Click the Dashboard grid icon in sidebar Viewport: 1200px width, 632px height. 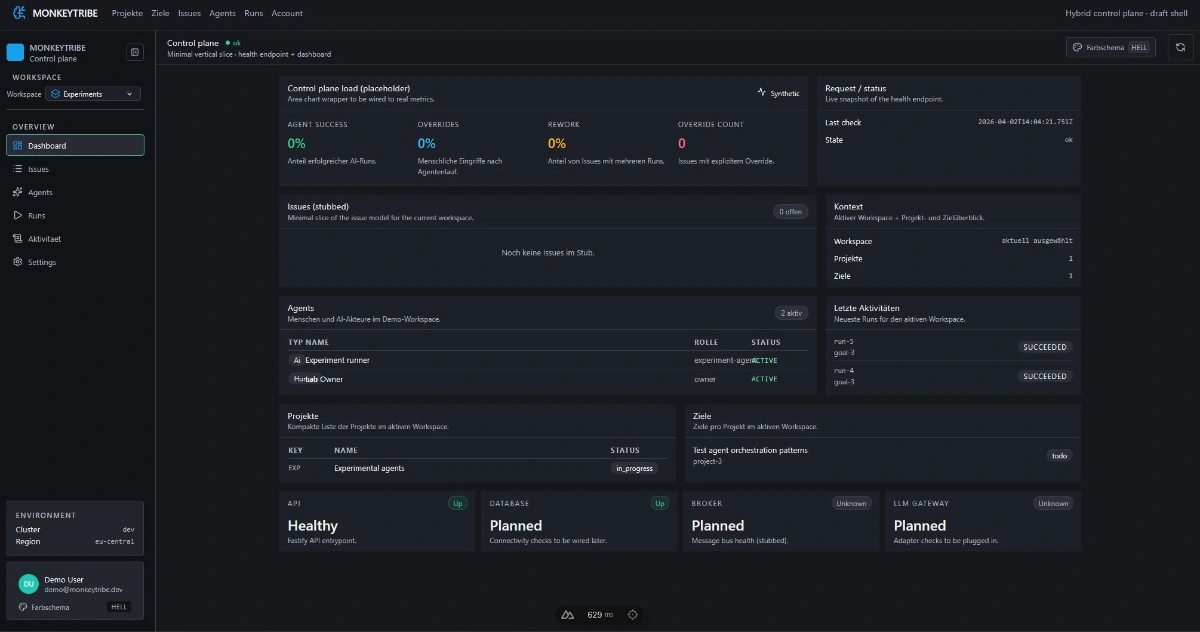(x=18, y=146)
